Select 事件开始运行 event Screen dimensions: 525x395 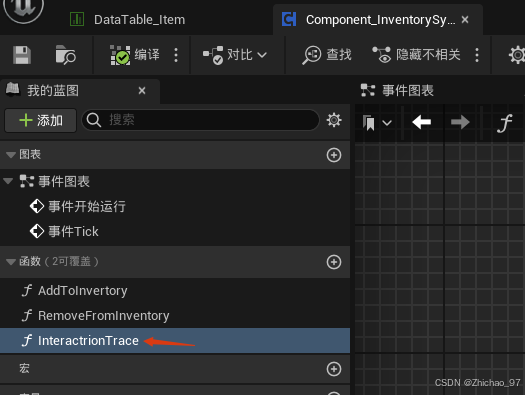coord(86,207)
